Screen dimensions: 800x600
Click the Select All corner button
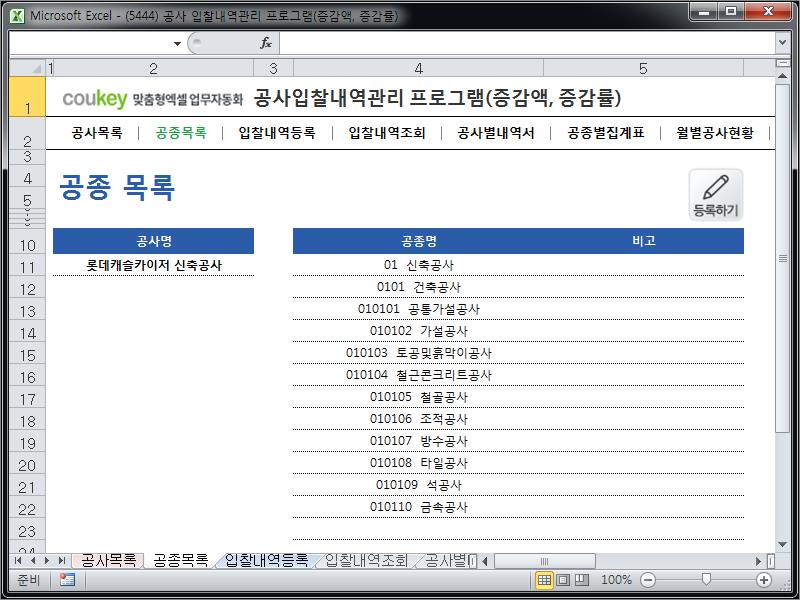[x=27, y=68]
